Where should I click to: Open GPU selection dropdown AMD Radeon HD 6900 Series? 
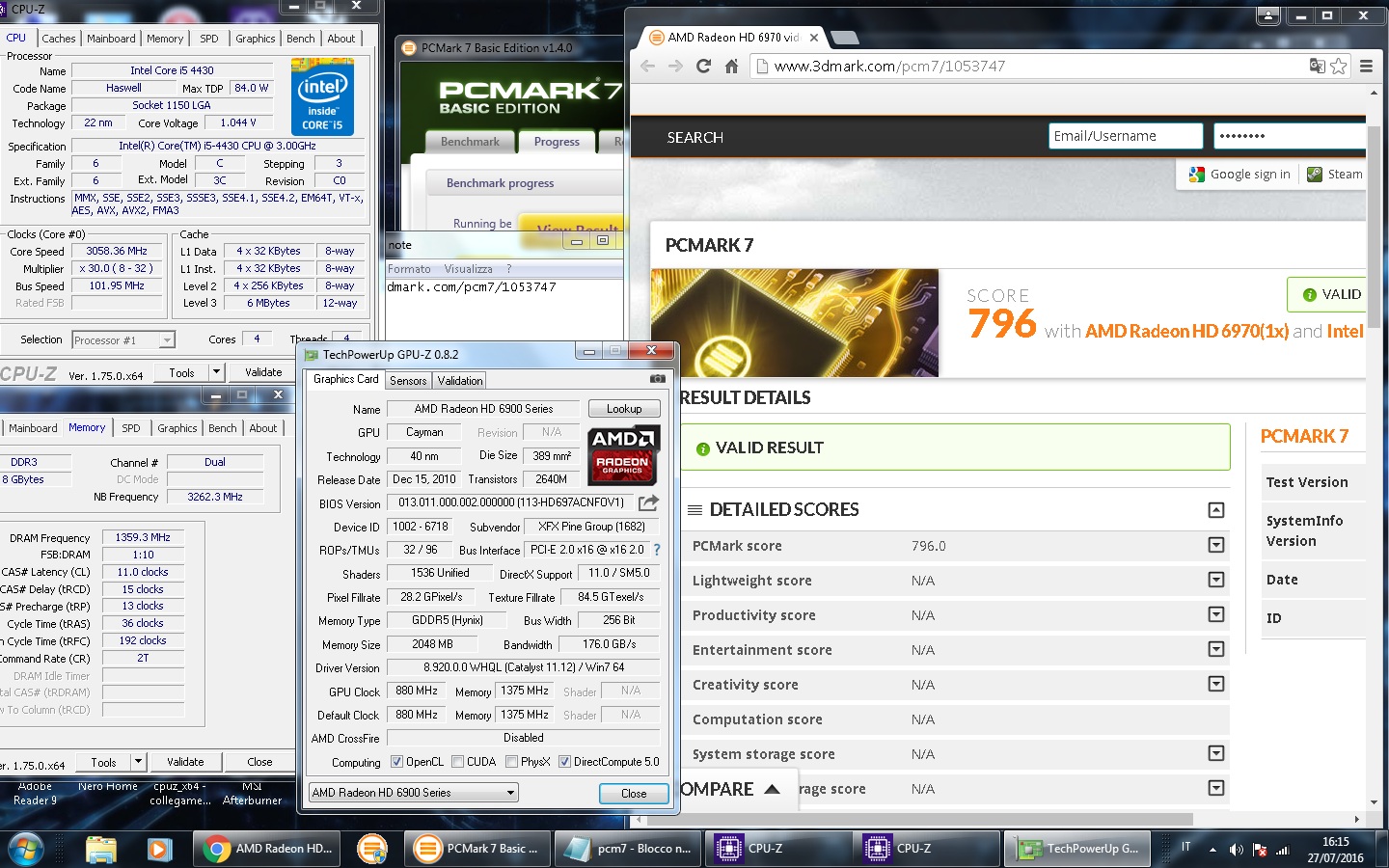coord(413,793)
